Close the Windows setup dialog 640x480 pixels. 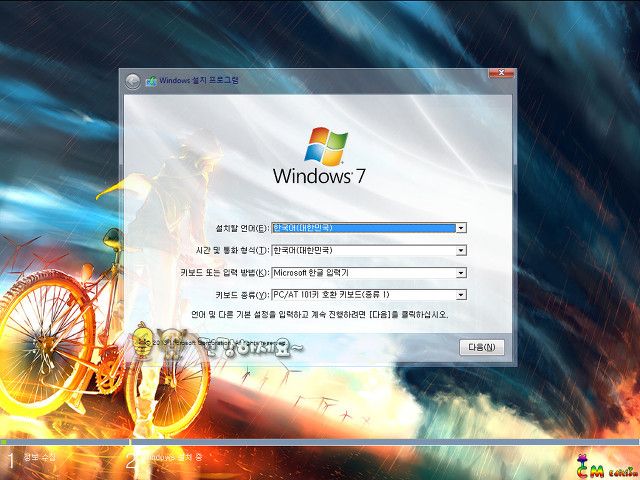tap(501, 73)
